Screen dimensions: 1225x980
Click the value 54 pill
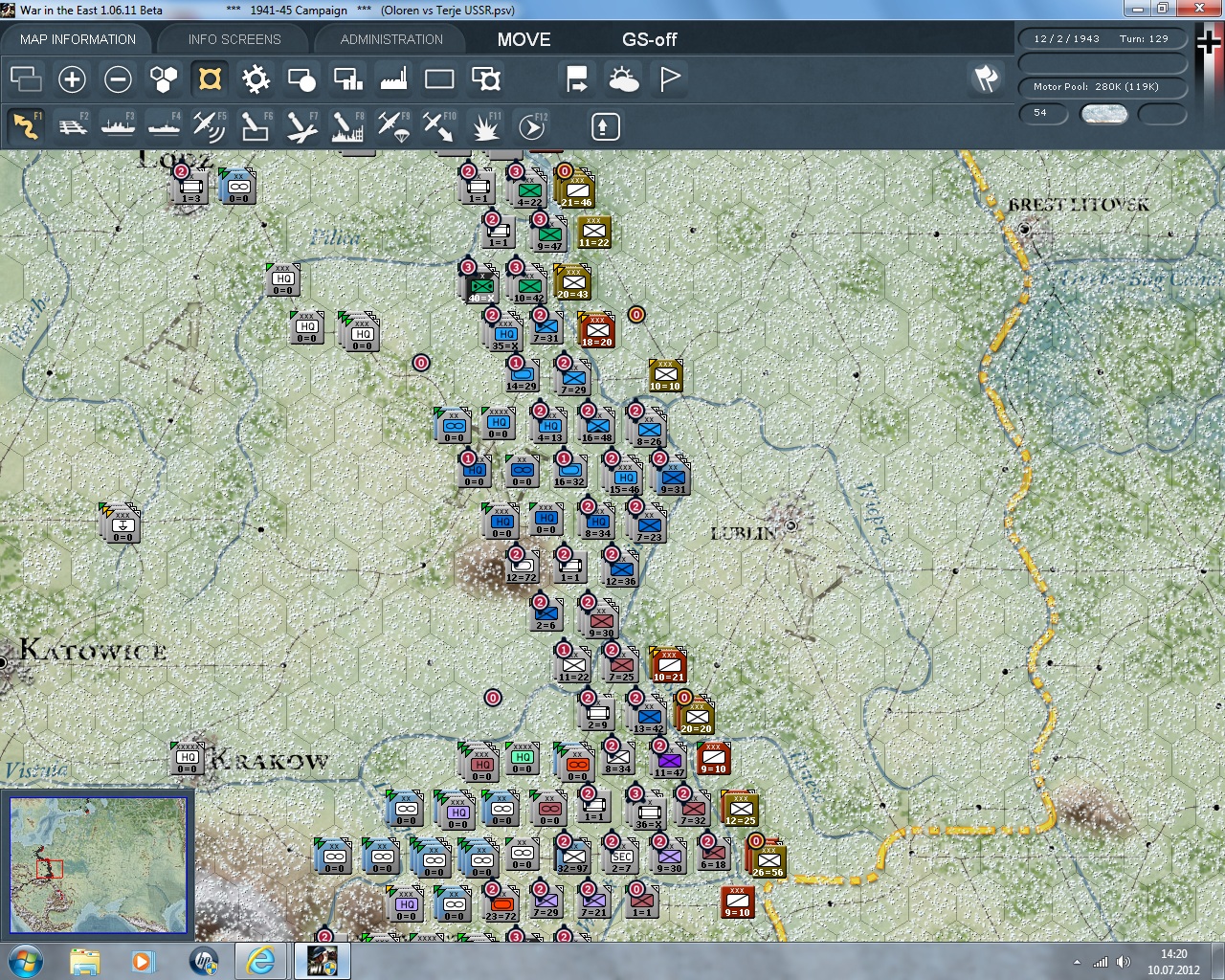(x=1042, y=113)
